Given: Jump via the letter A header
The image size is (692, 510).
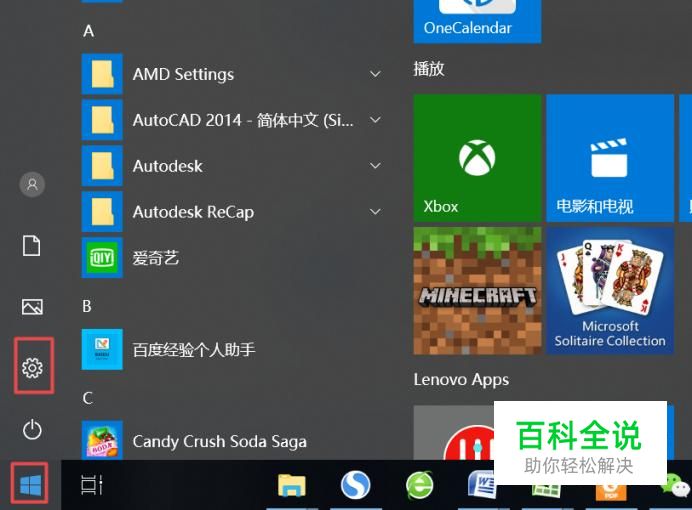Looking at the screenshot, I should [88, 31].
